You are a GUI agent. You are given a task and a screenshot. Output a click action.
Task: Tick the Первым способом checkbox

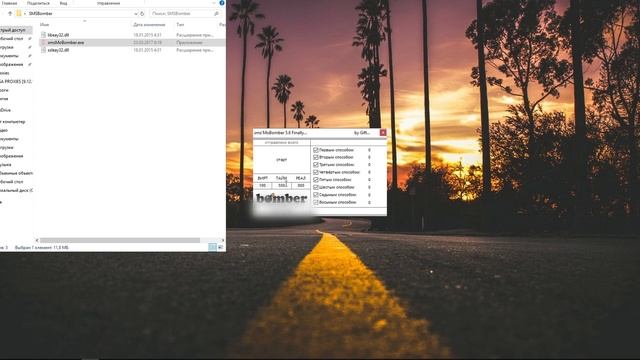click(x=316, y=150)
